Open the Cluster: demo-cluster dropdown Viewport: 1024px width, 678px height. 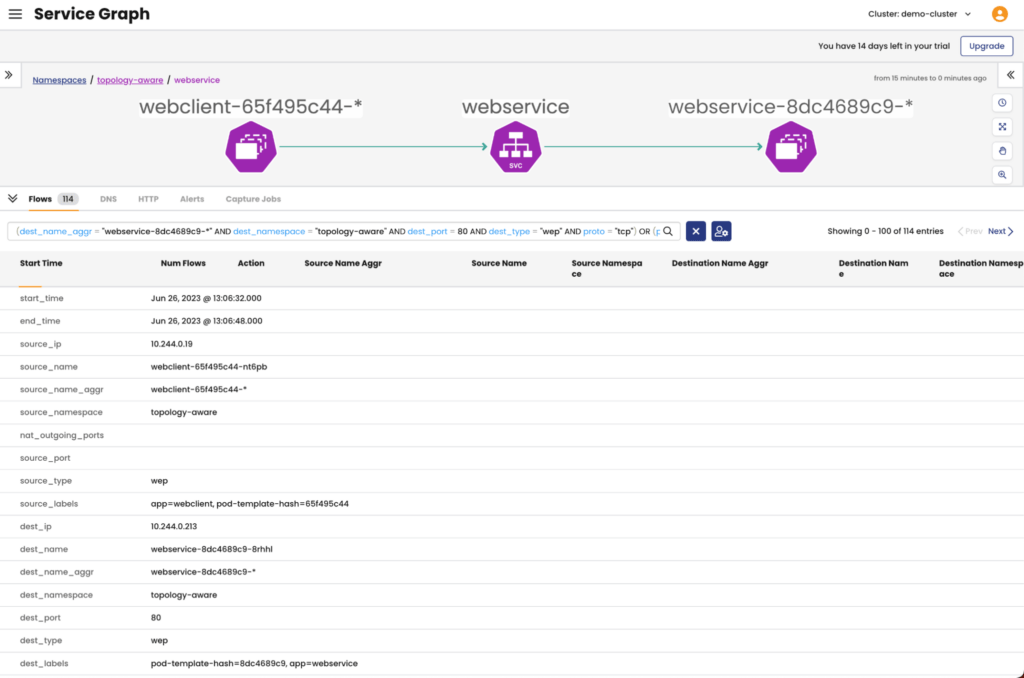point(920,14)
